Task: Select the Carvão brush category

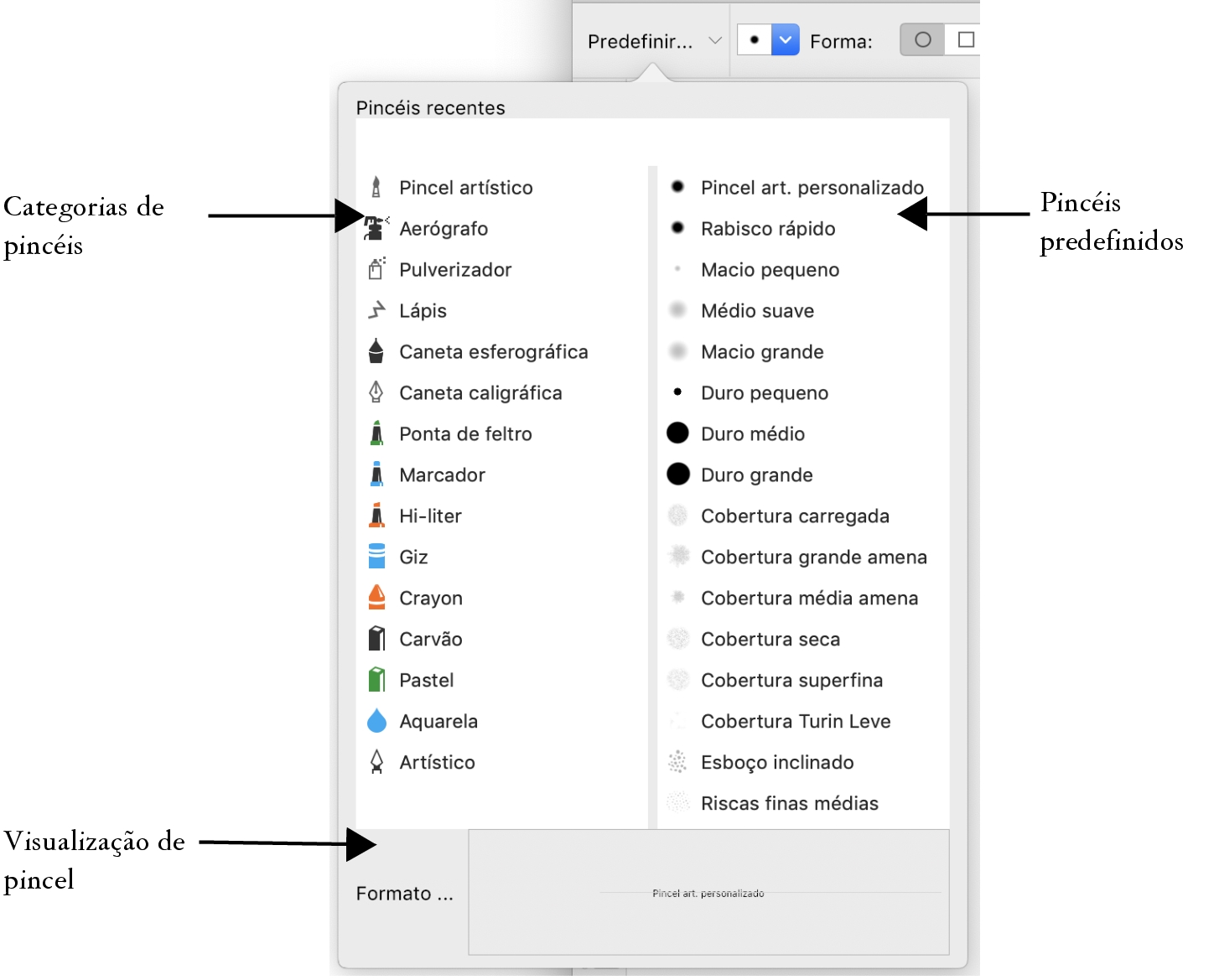Action: pos(430,639)
